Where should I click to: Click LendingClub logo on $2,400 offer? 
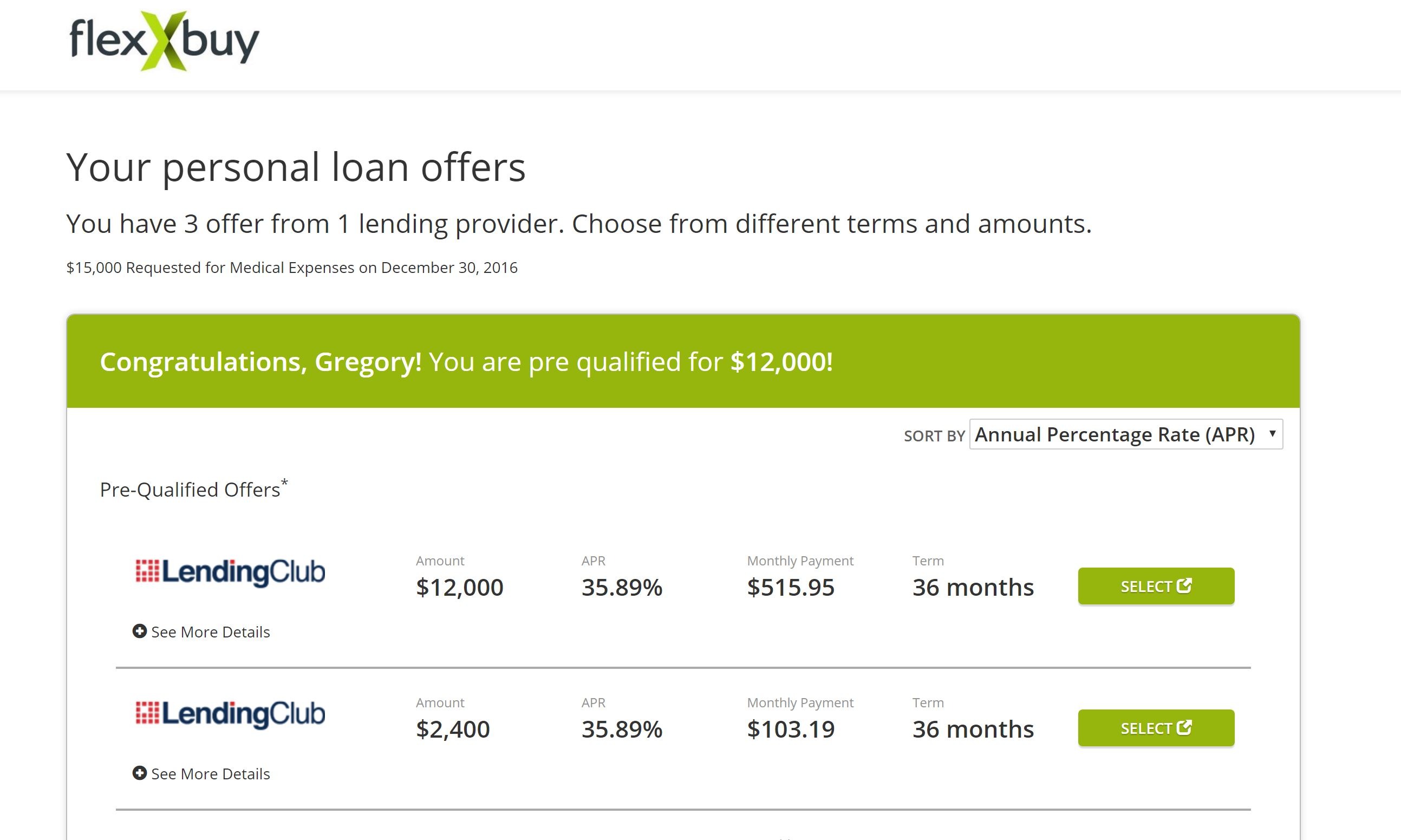[230, 714]
